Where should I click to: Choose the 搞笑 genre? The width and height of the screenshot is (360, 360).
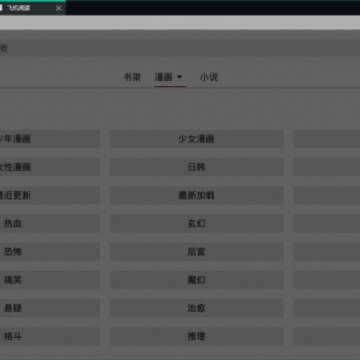pyautogui.click(x=50, y=280)
